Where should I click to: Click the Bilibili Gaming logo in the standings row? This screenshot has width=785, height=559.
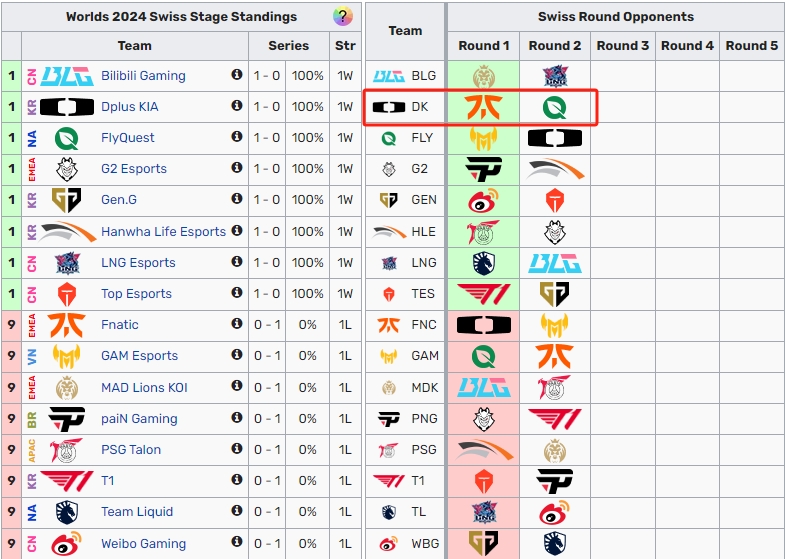(67, 76)
